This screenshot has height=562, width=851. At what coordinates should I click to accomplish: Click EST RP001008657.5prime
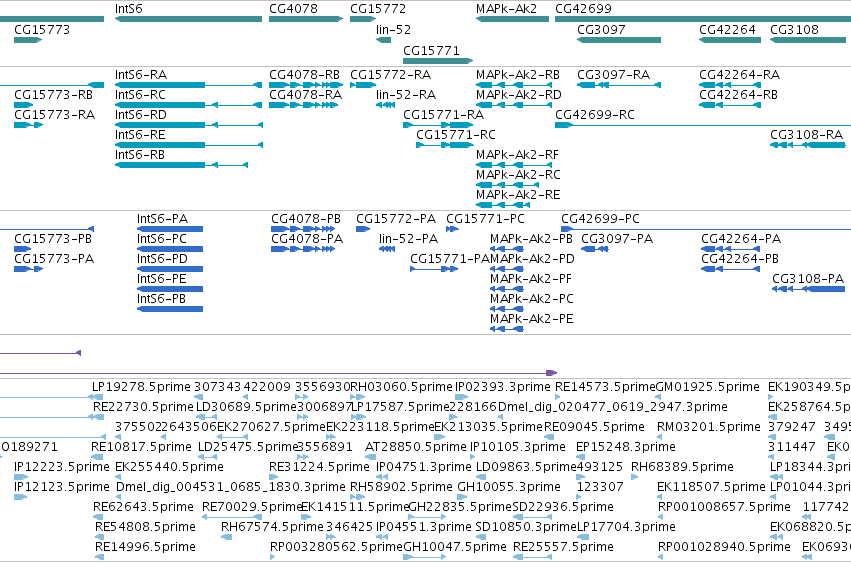(724, 507)
